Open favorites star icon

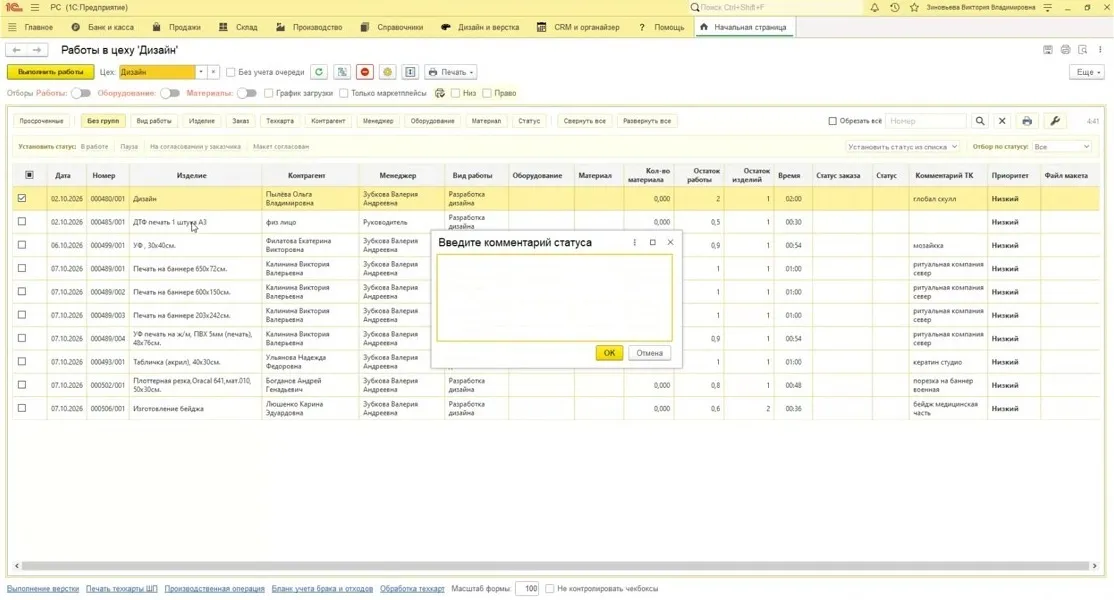click(x=914, y=7)
